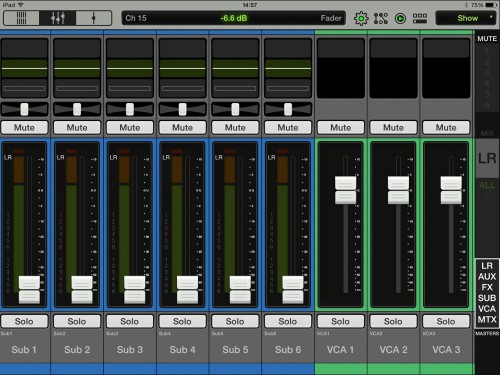Click the VCA 3 fader knob
This screenshot has height=375, width=500.
click(451, 190)
